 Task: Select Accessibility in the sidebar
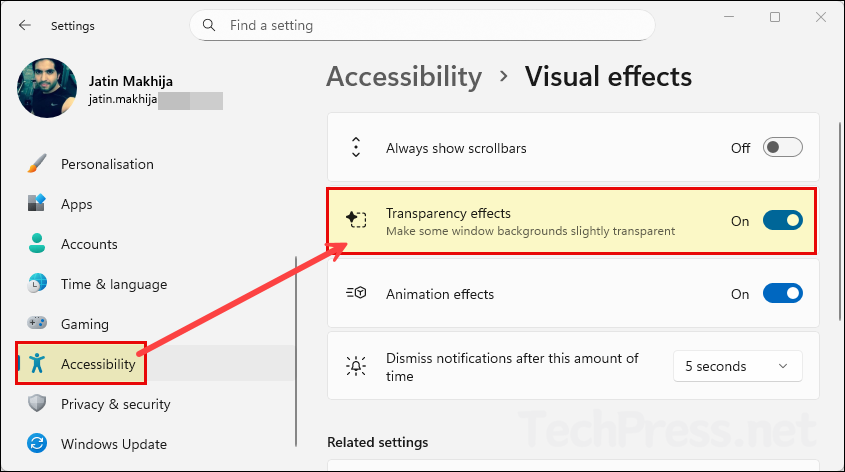pyautogui.click(x=98, y=364)
